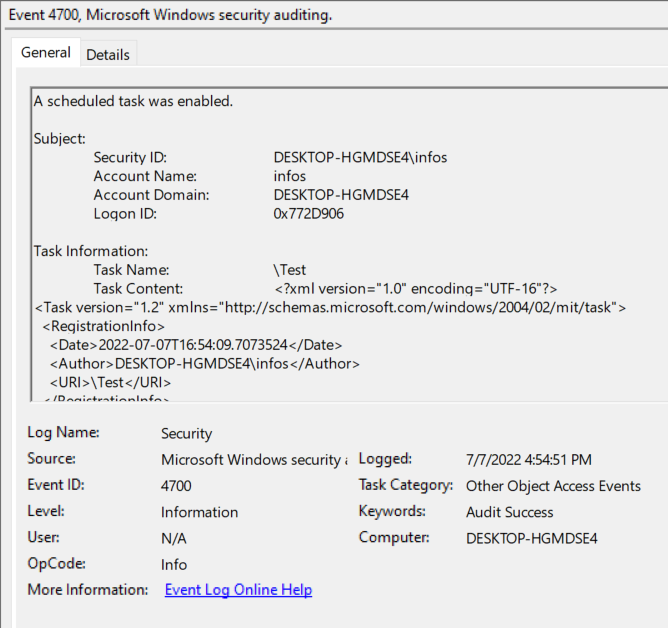Click the Computer: field label
Image resolution: width=668 pixels, height=628 pixels.
pos(394,537)
